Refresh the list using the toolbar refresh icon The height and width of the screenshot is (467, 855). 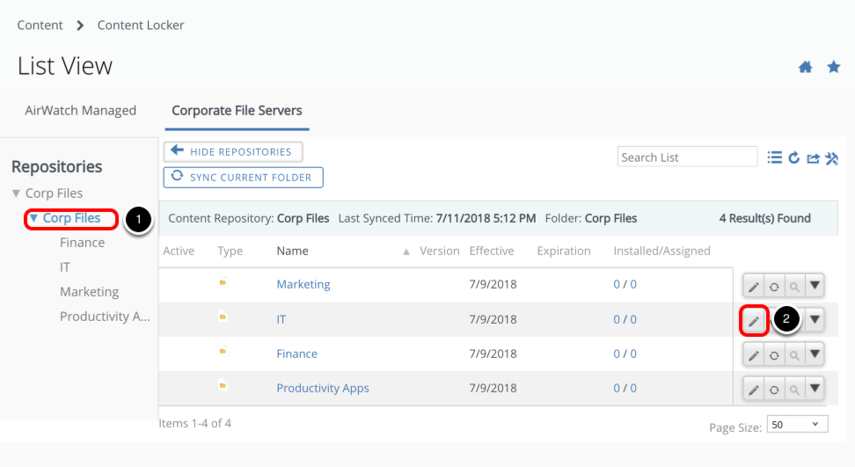click(794, 157)
